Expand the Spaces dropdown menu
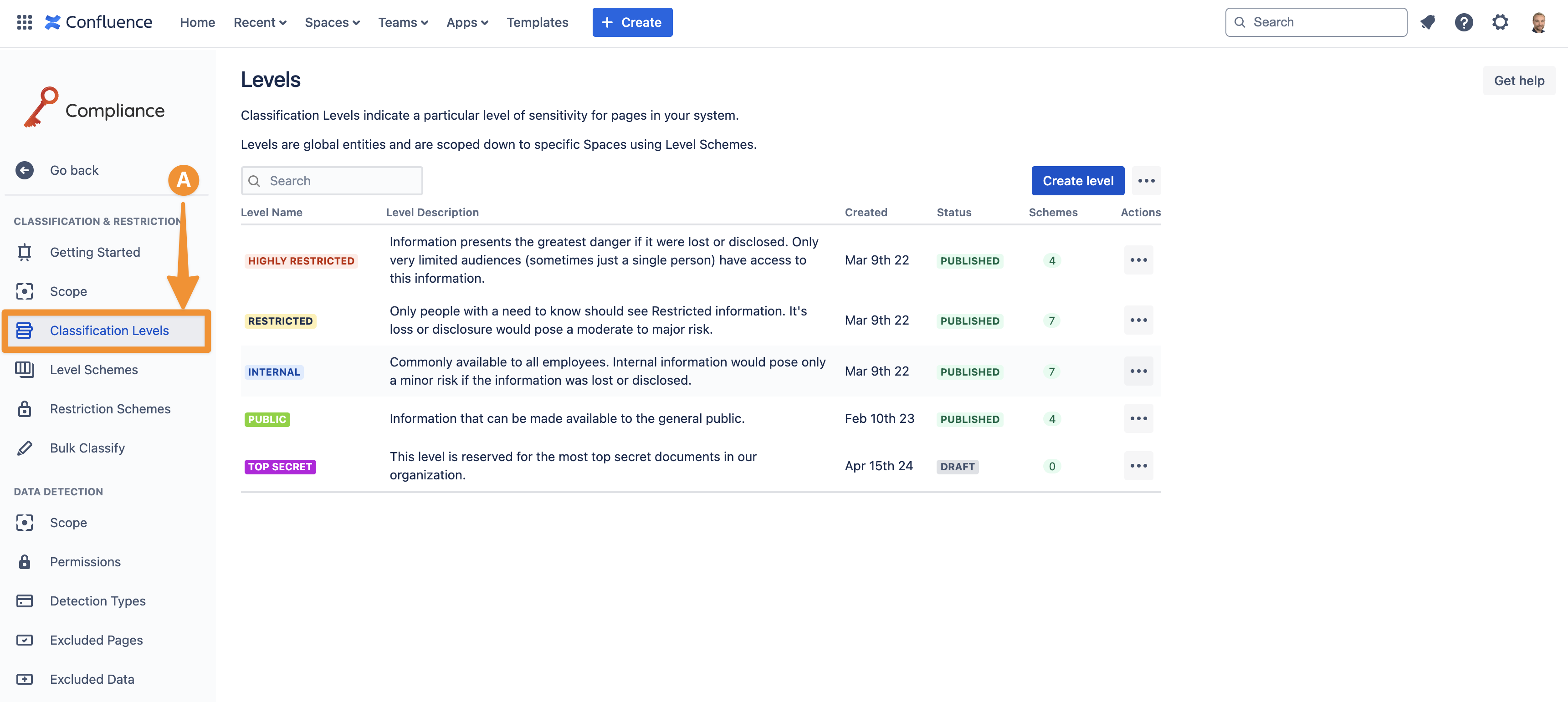 (333, 22)
